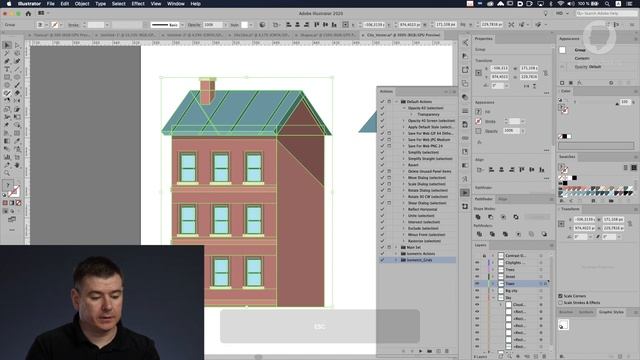Click the Home icon in top bar
This screenshot has height=360, width=640.
click(28, 13)
